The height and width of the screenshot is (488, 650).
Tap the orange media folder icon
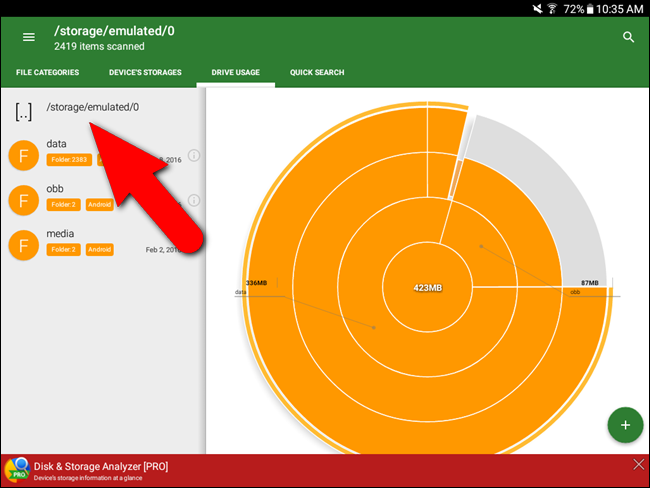tap(23, 245)
